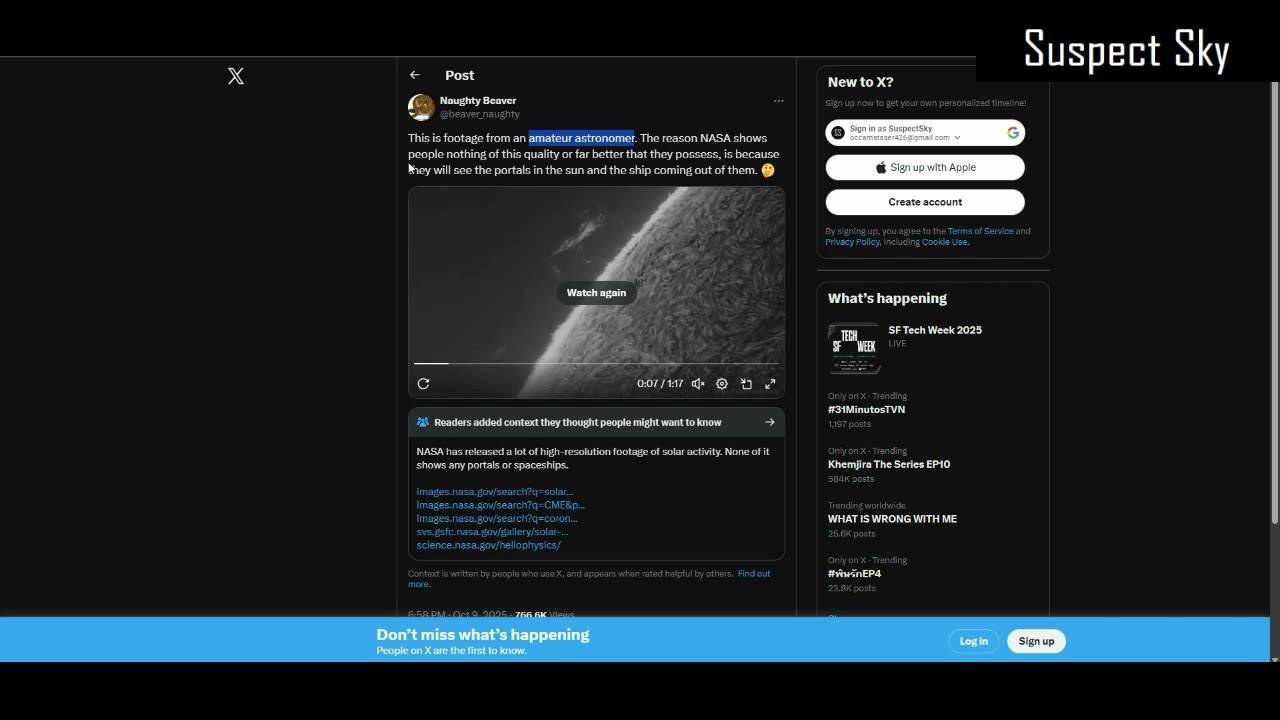Click Create account button
The width and height of the screenshot is (1280, 720).
(925, 202)
